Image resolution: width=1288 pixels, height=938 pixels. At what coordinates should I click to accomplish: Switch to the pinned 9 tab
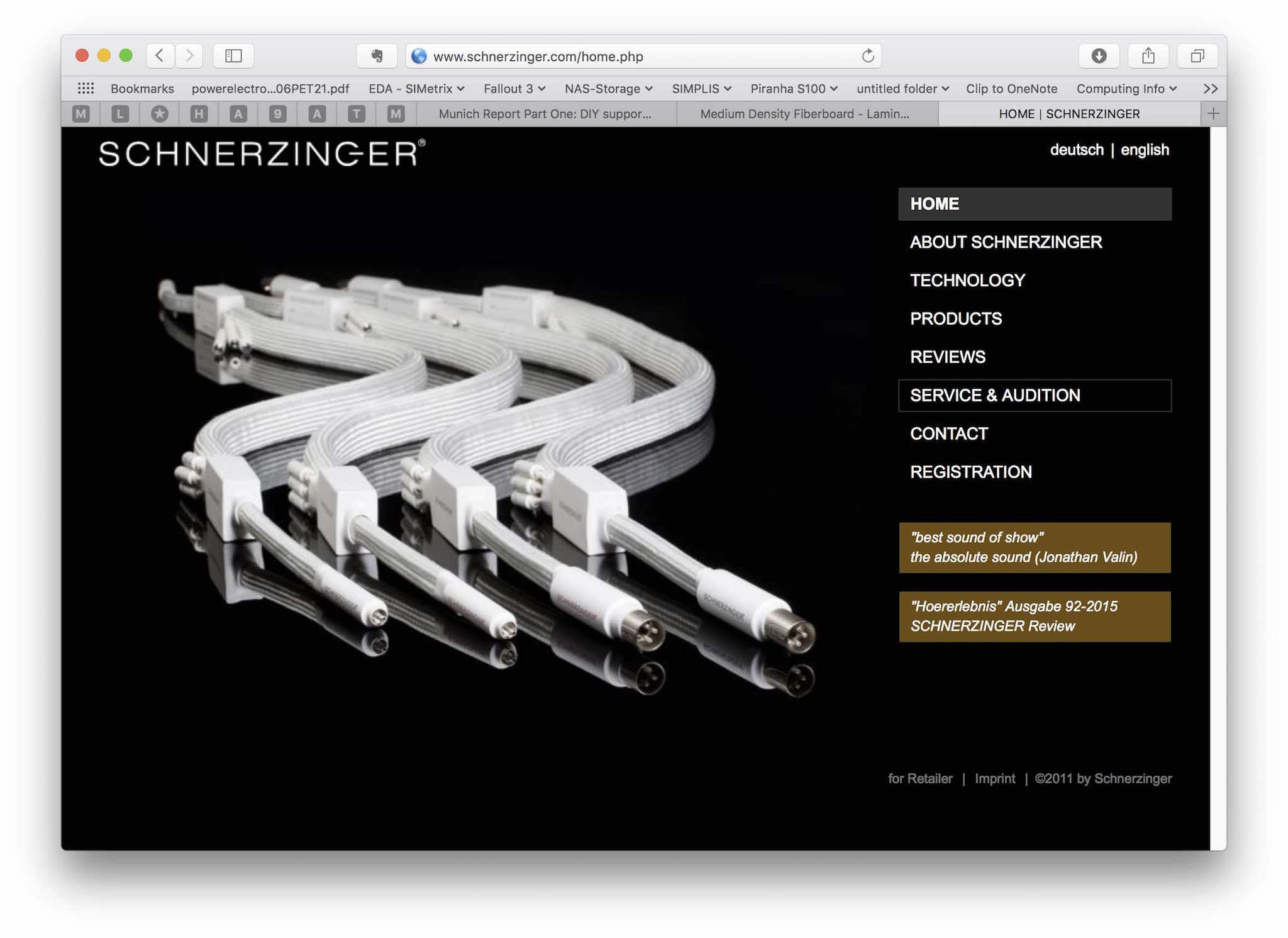[x=277, y=114]
